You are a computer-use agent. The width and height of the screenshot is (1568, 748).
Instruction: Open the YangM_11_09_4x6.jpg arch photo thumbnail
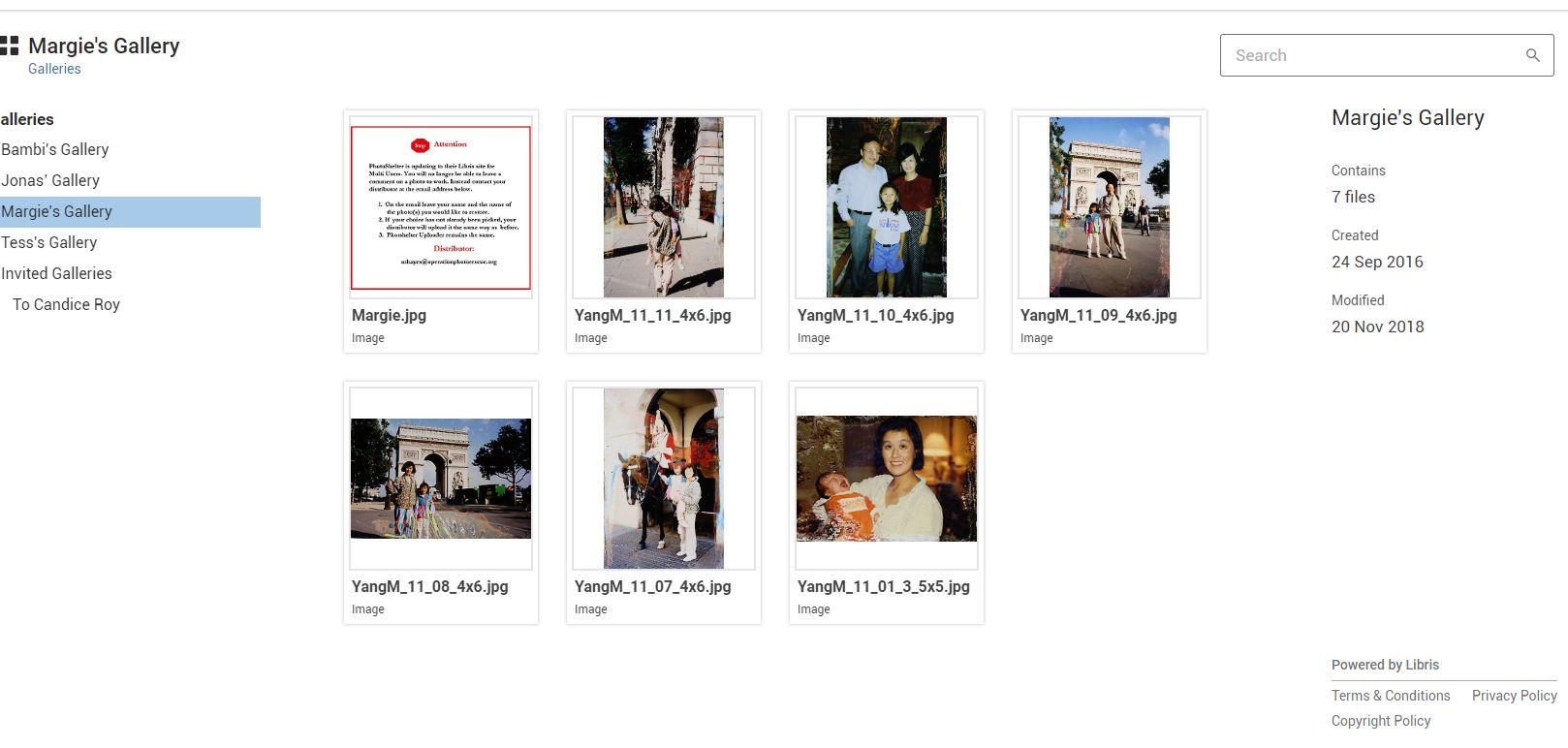(1110, 207)
